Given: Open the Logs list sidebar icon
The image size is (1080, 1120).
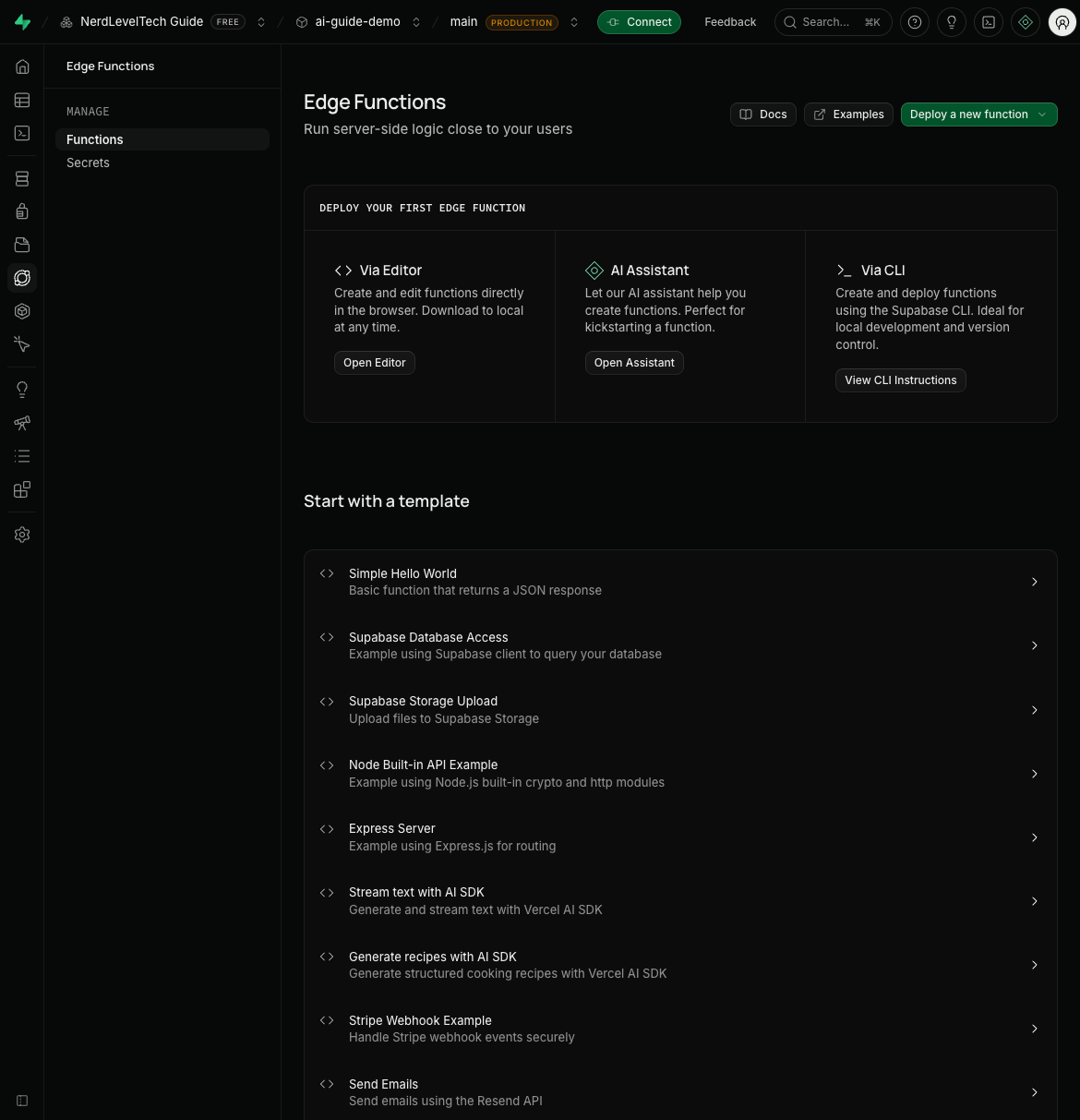Looking at the screenshot, I should tap(22, 456).
